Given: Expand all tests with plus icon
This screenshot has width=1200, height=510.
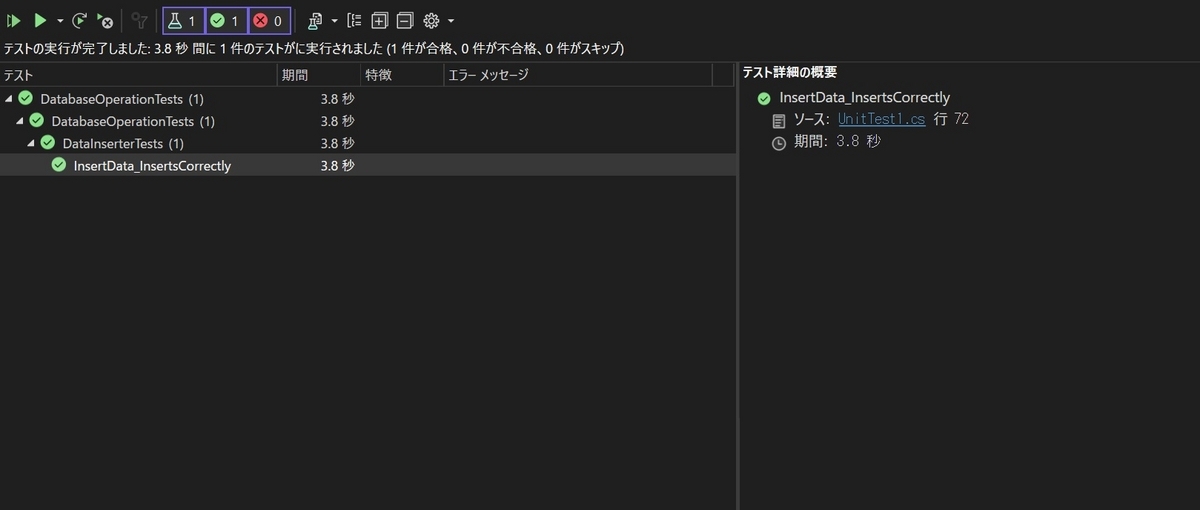Looking at the screenshot, I should tap(380, 20).
